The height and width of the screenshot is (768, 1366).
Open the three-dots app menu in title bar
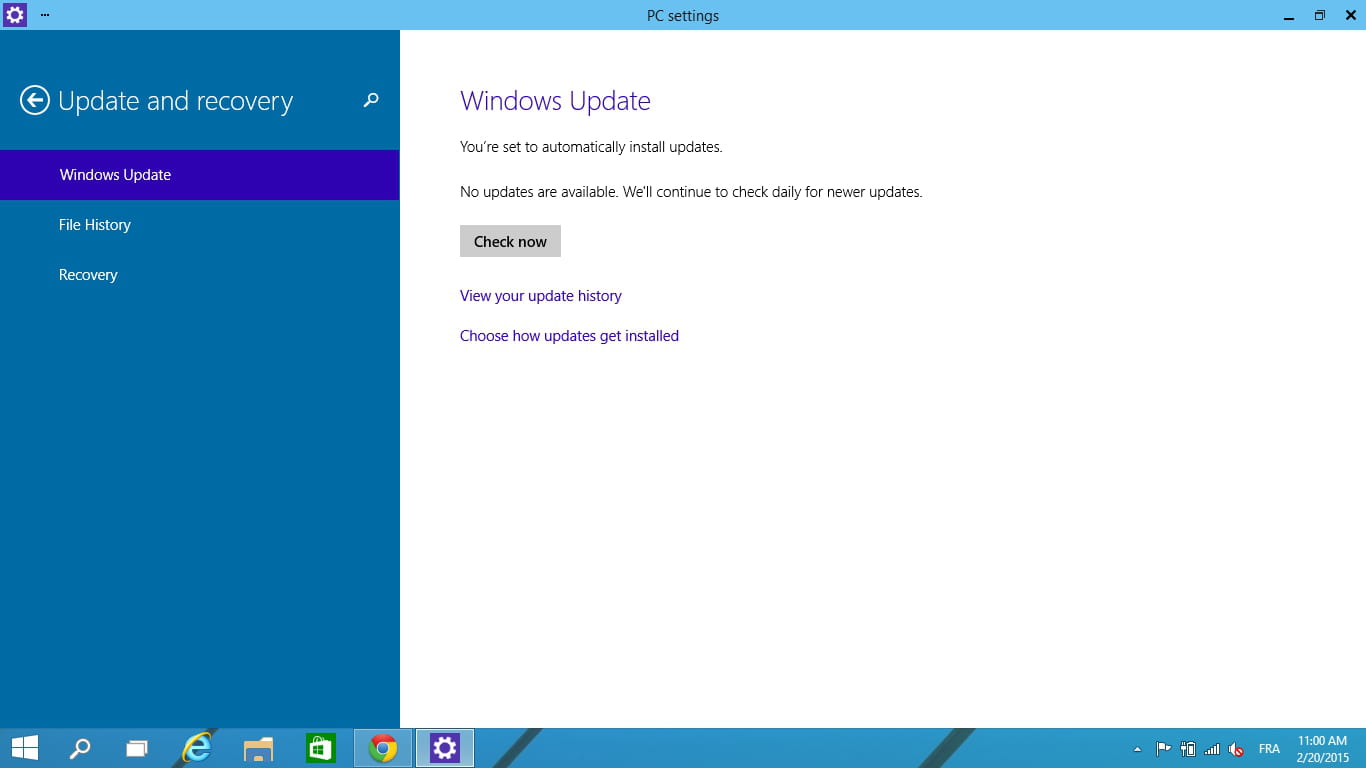[45, 15]
